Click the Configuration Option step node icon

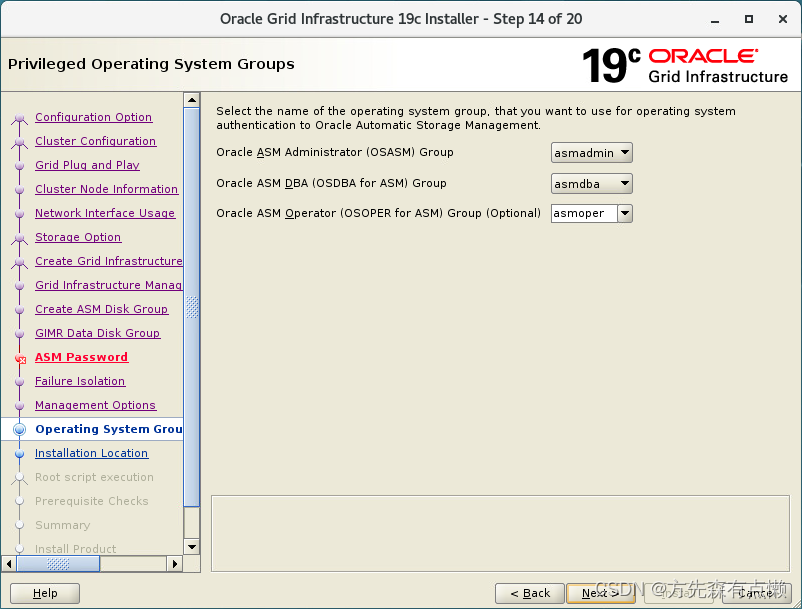point(19,119)
